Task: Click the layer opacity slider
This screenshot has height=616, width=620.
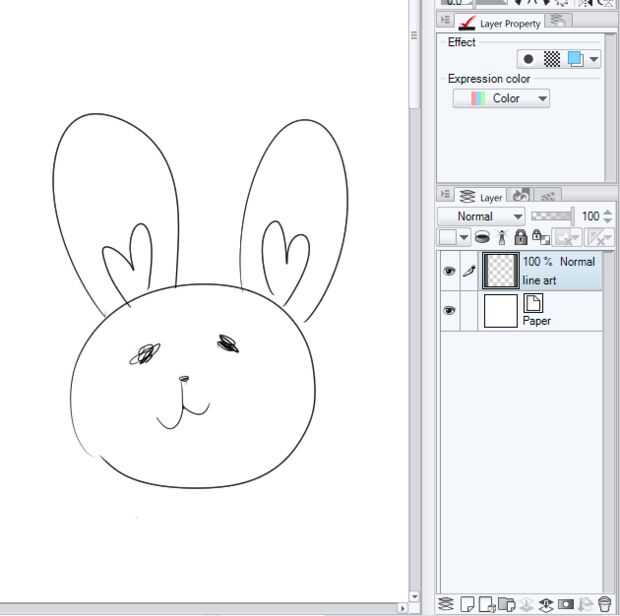Action: click(x=551, y=216)
